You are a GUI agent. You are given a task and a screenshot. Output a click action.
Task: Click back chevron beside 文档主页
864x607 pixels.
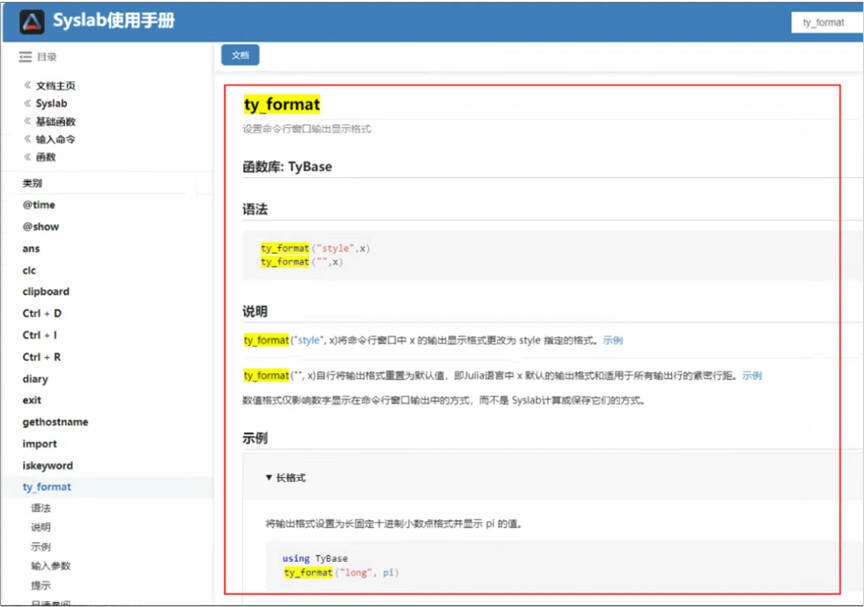tap(28, 85)
